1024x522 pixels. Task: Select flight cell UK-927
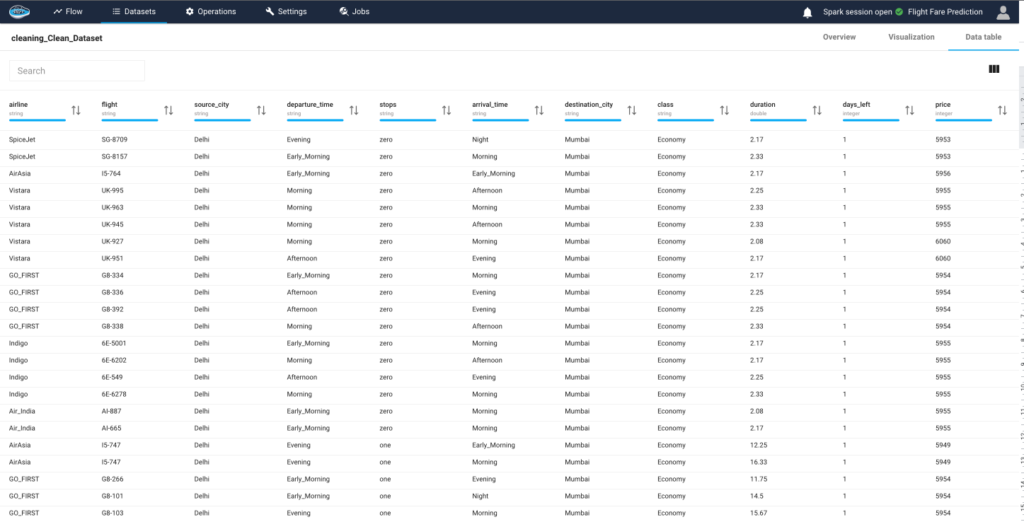click(113, 242)
